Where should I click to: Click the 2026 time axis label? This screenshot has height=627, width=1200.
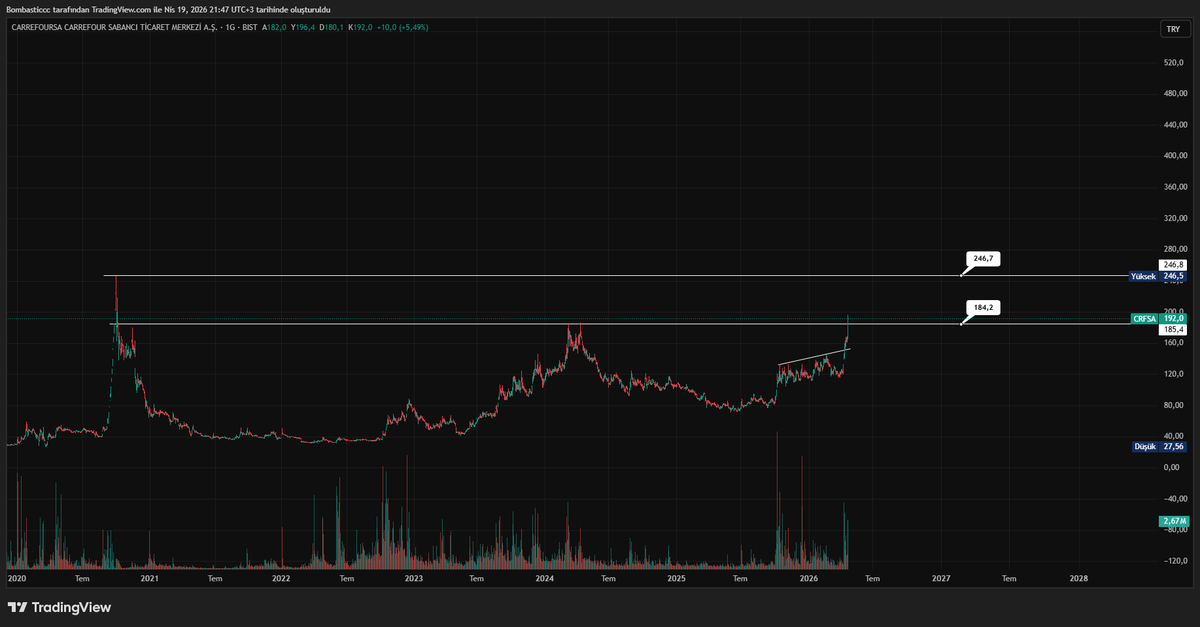point(809,578)
